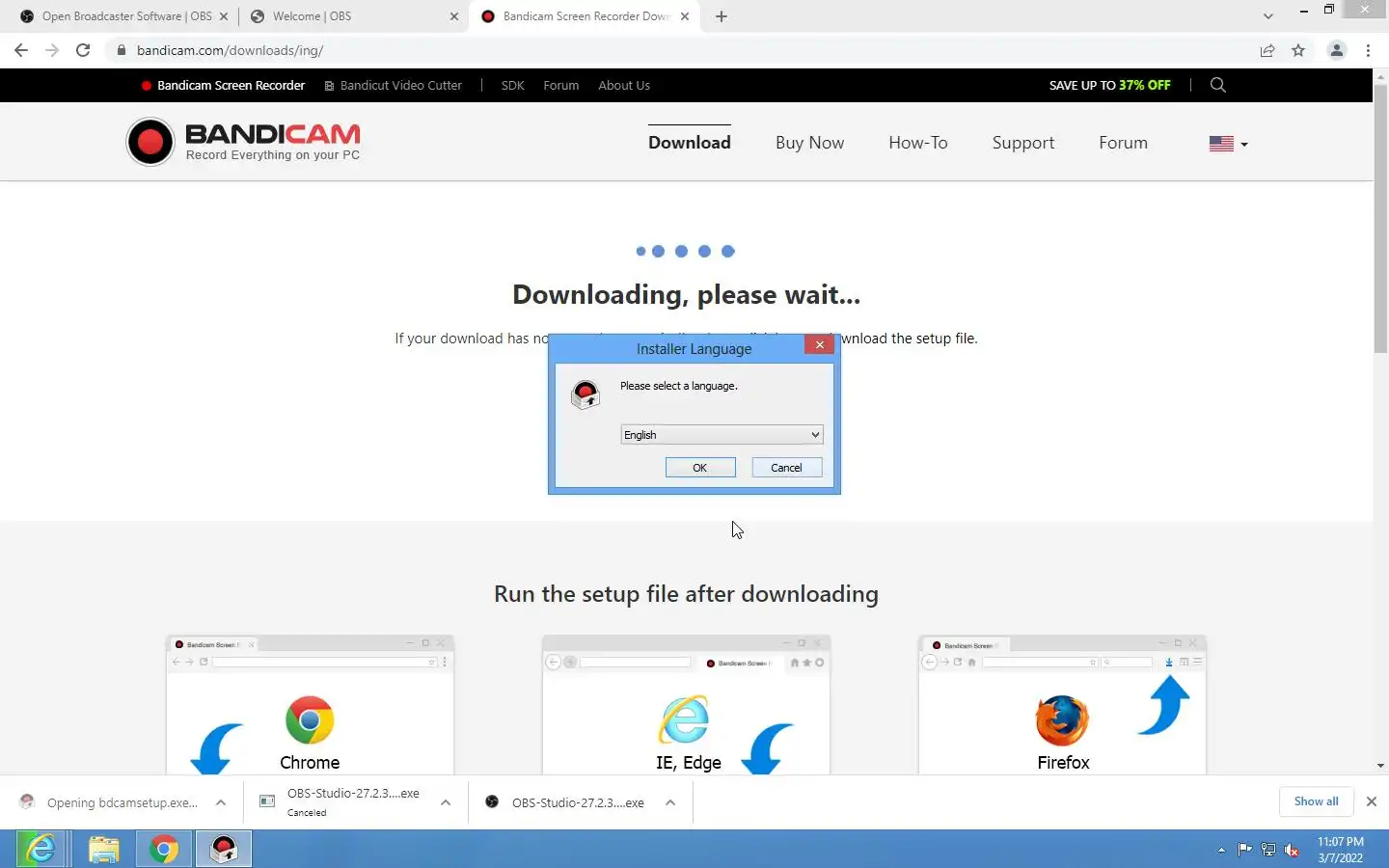Open the Buy Now nav item
This screenshot has width=1389, height=868.
click(810, 143)
